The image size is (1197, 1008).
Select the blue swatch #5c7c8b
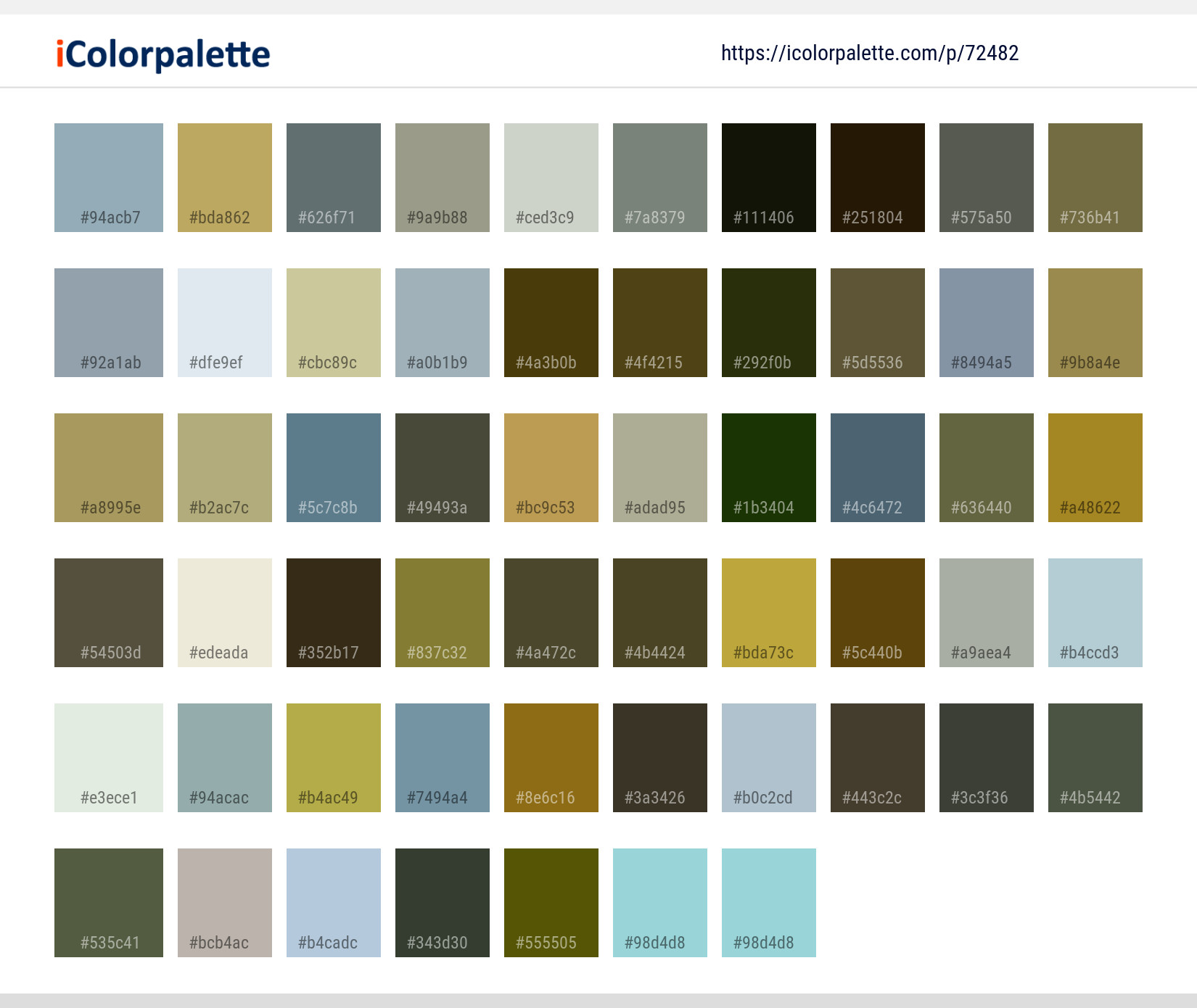pos(333,467)
